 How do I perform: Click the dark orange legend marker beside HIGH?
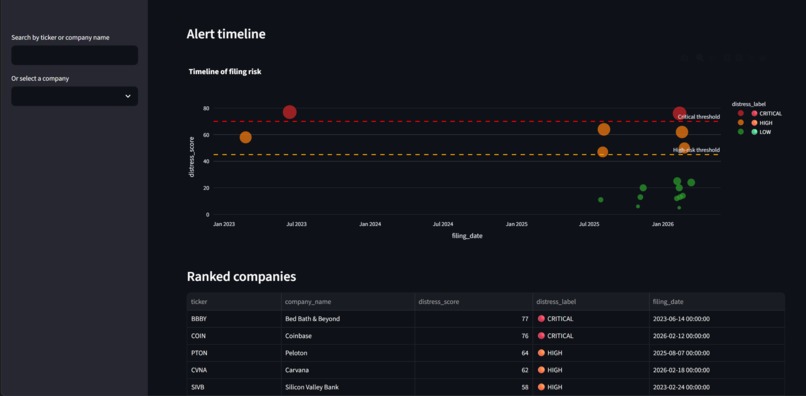click(741, 123)
